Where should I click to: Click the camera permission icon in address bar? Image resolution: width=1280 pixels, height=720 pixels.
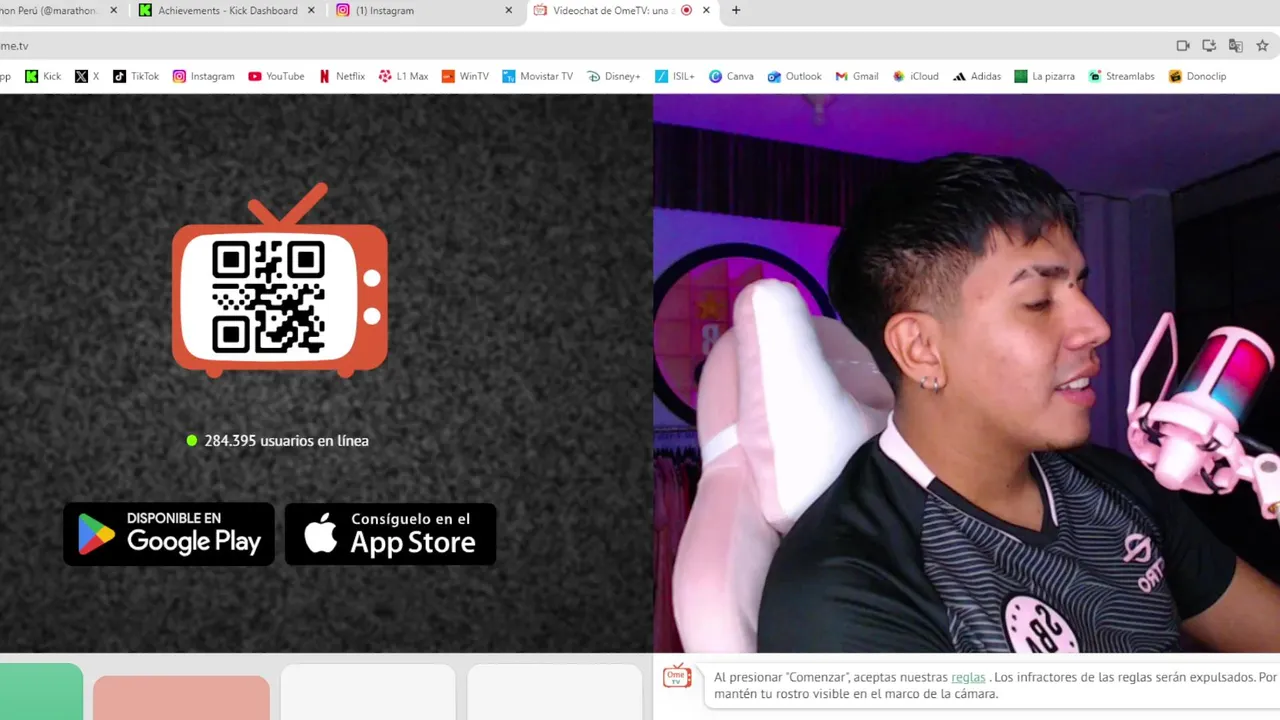tap(1183, 46)
